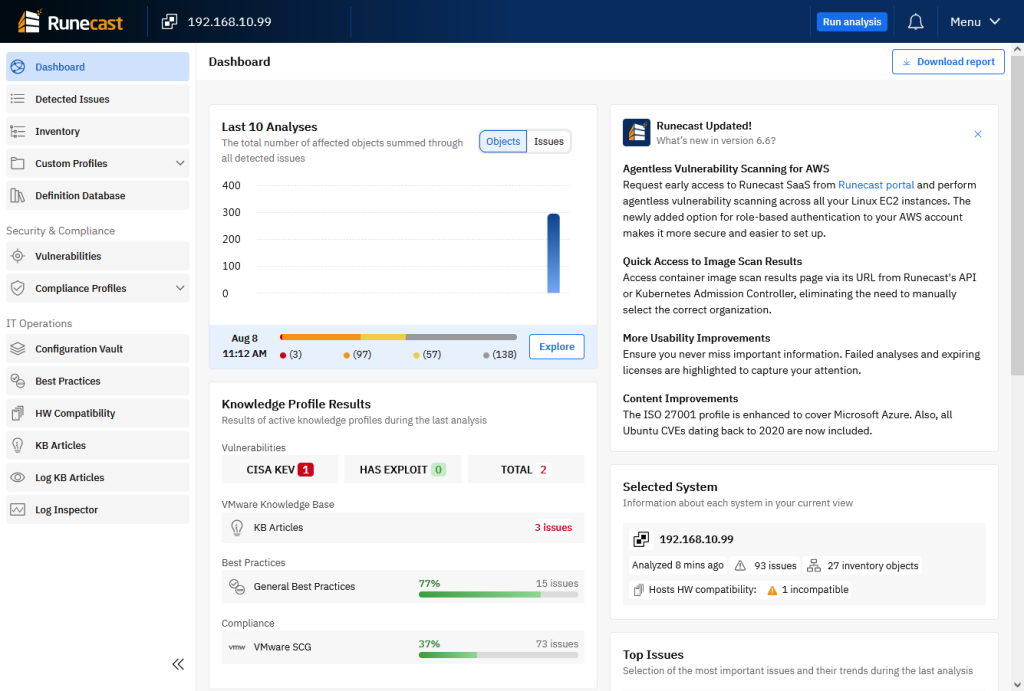Click the warning triangle next to 93 issues
The height and width of the screenshot is (691, 1024).
pyautogui.click(x=740, y=566)
